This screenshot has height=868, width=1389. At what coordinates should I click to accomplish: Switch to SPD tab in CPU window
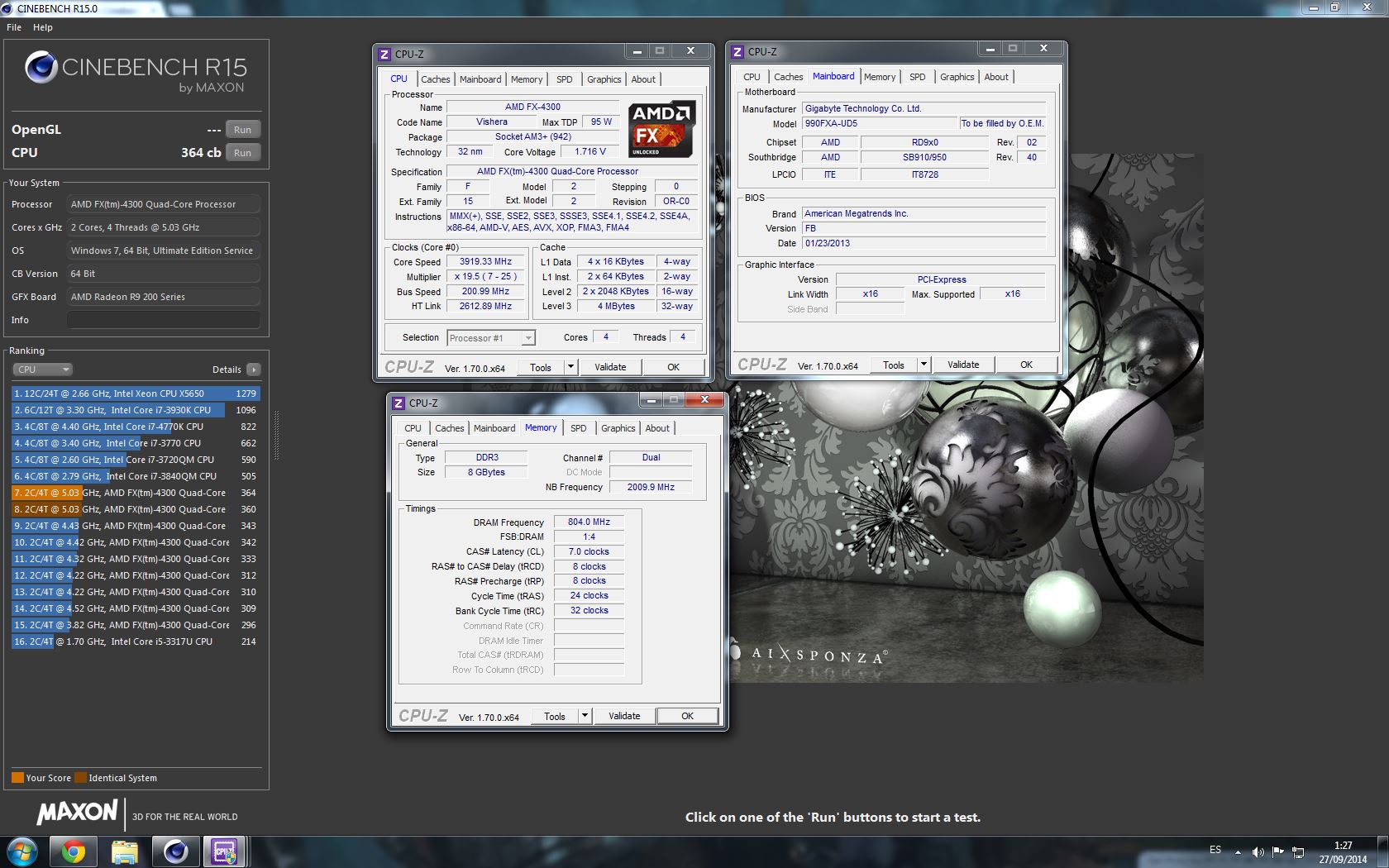(564, 79)
